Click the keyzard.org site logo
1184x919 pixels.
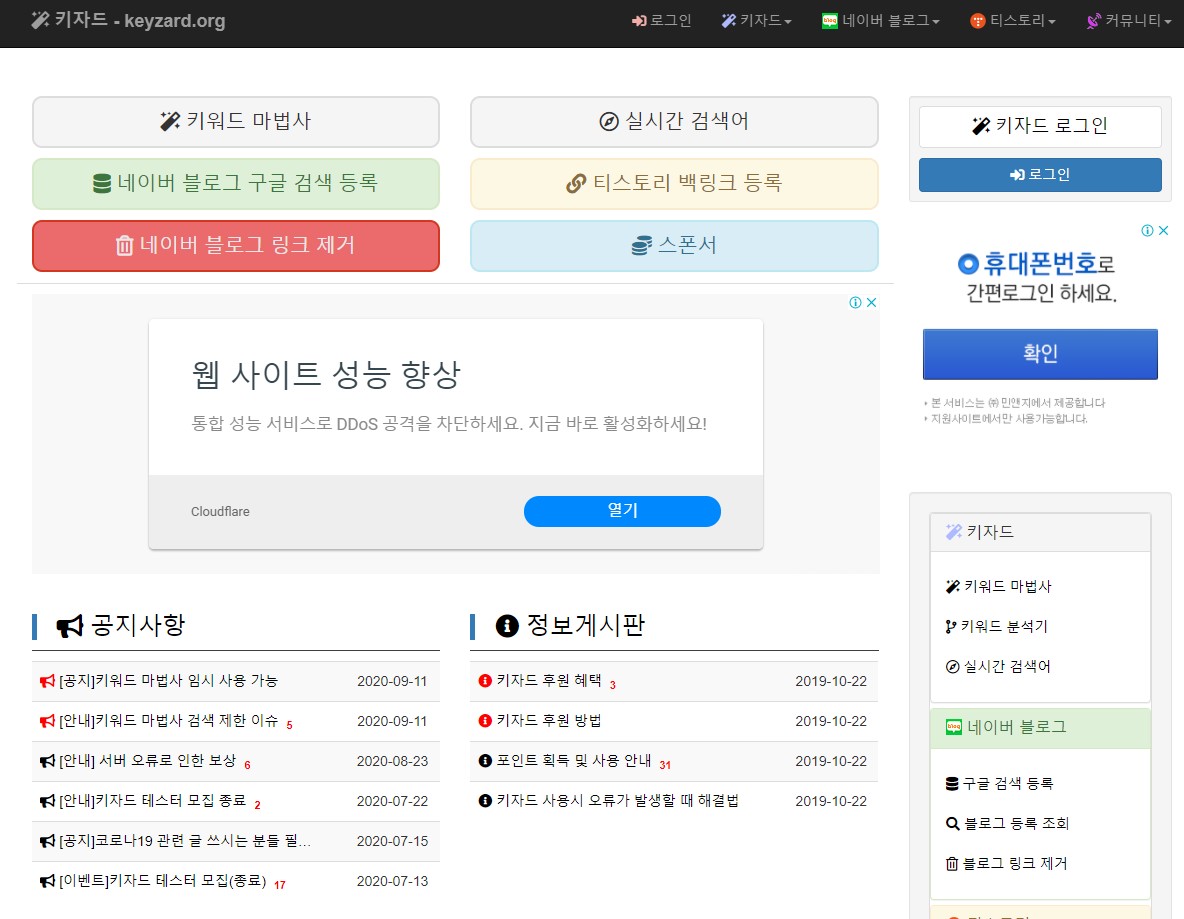[128, 20]
